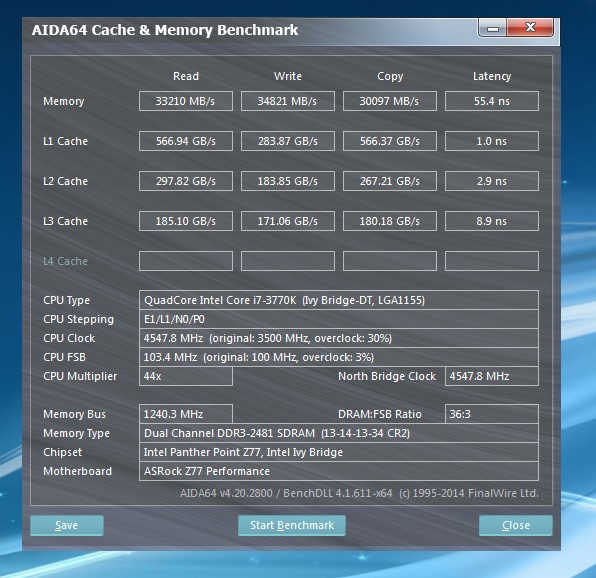Select the DRAM:FSB Ratio field
Screen dimensions: 596x578
pos(492,414)
